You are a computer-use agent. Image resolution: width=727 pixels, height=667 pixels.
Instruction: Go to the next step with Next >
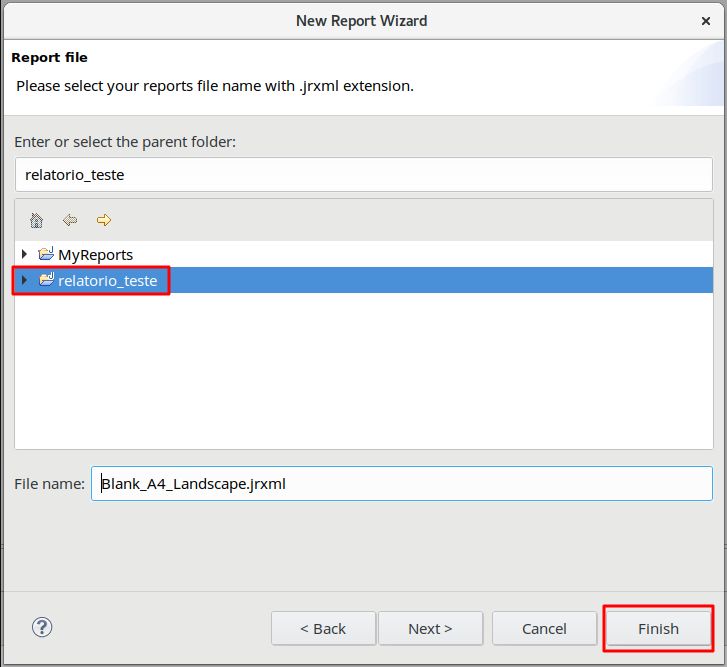pyautogui.click(x=430, y=629)
